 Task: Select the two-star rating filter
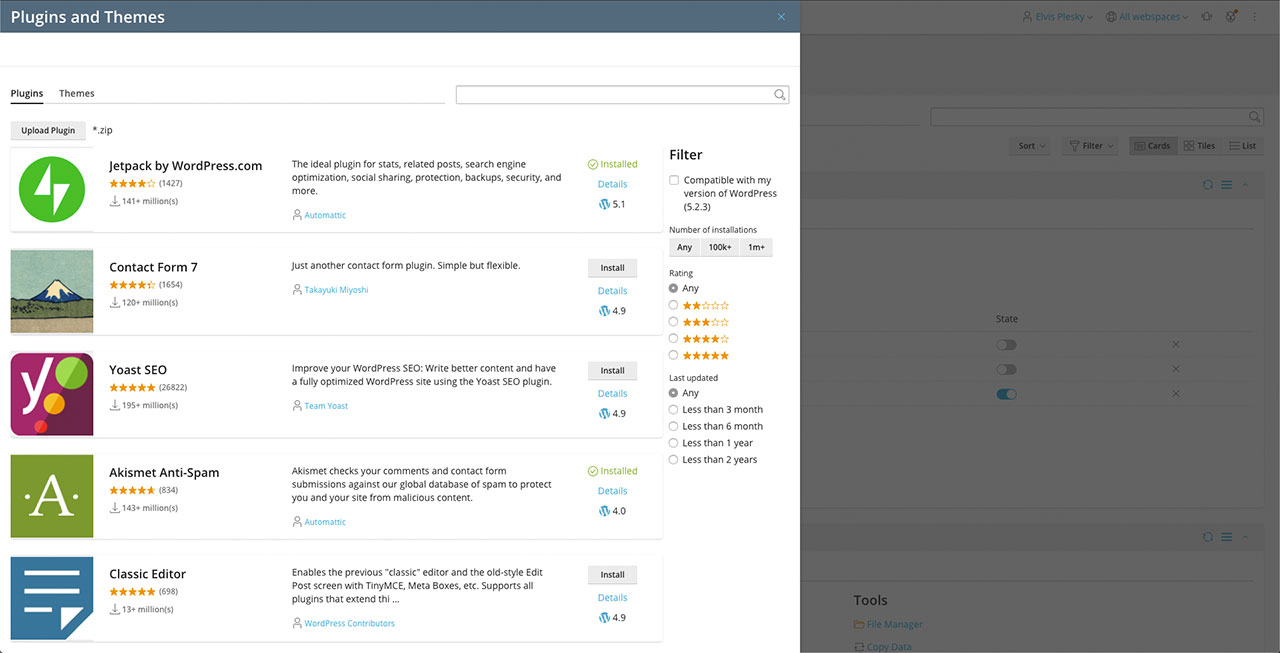pos(673,305)
